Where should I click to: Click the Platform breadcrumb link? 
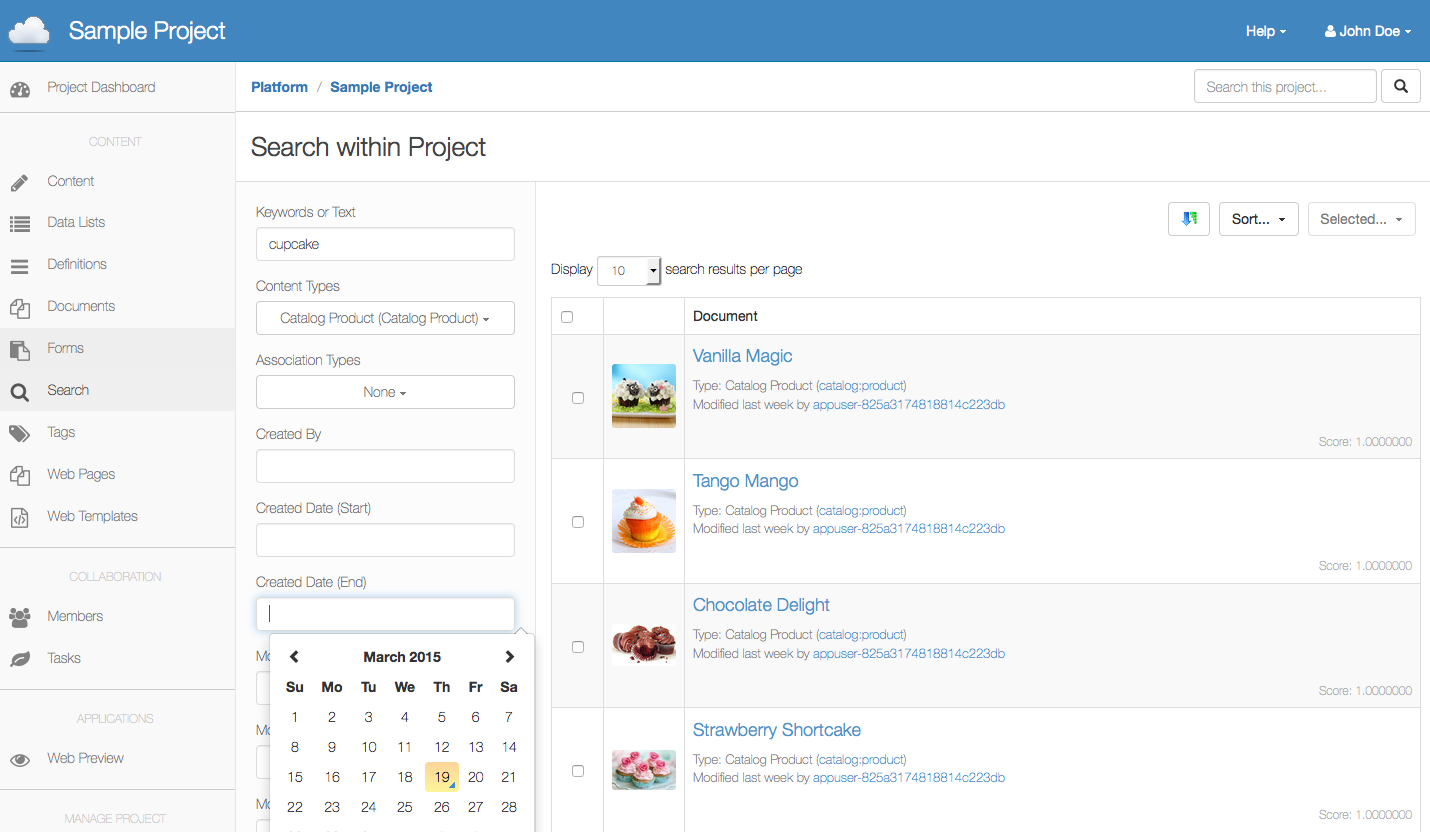[x=279, y=87]
